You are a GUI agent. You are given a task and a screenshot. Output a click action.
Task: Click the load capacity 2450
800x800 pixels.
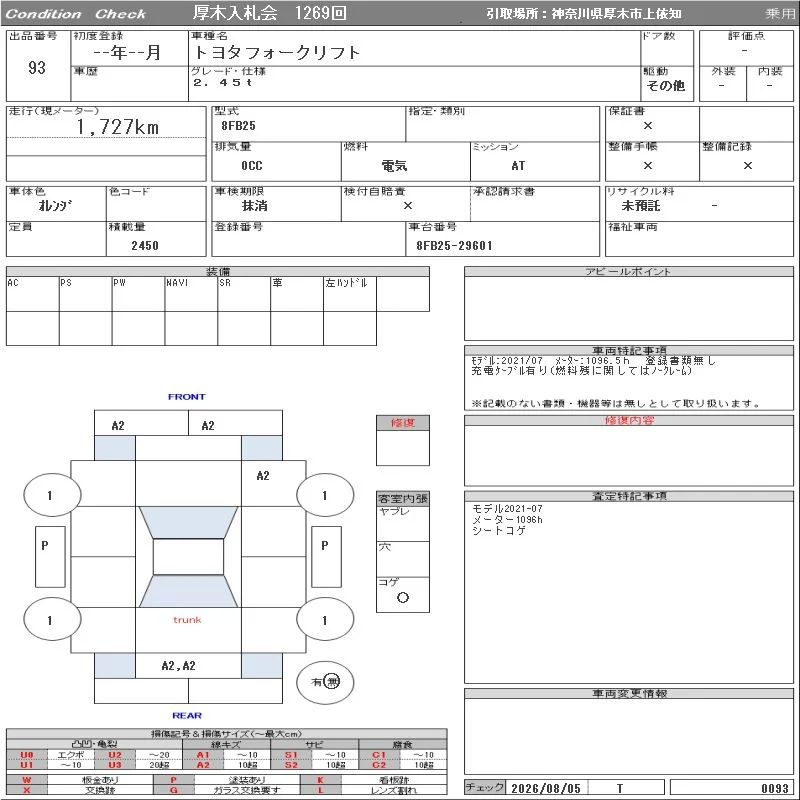tap(145, 245)
